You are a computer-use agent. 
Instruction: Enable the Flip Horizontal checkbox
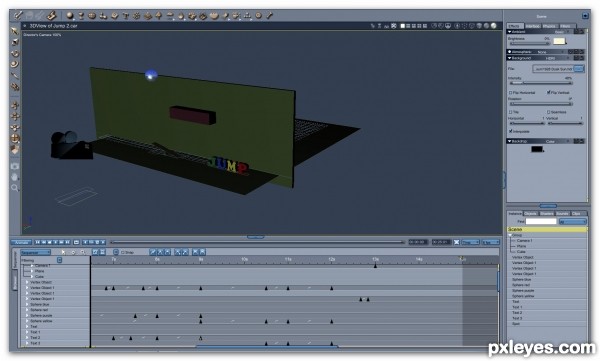pyautogui.click(x=510, y=93)
